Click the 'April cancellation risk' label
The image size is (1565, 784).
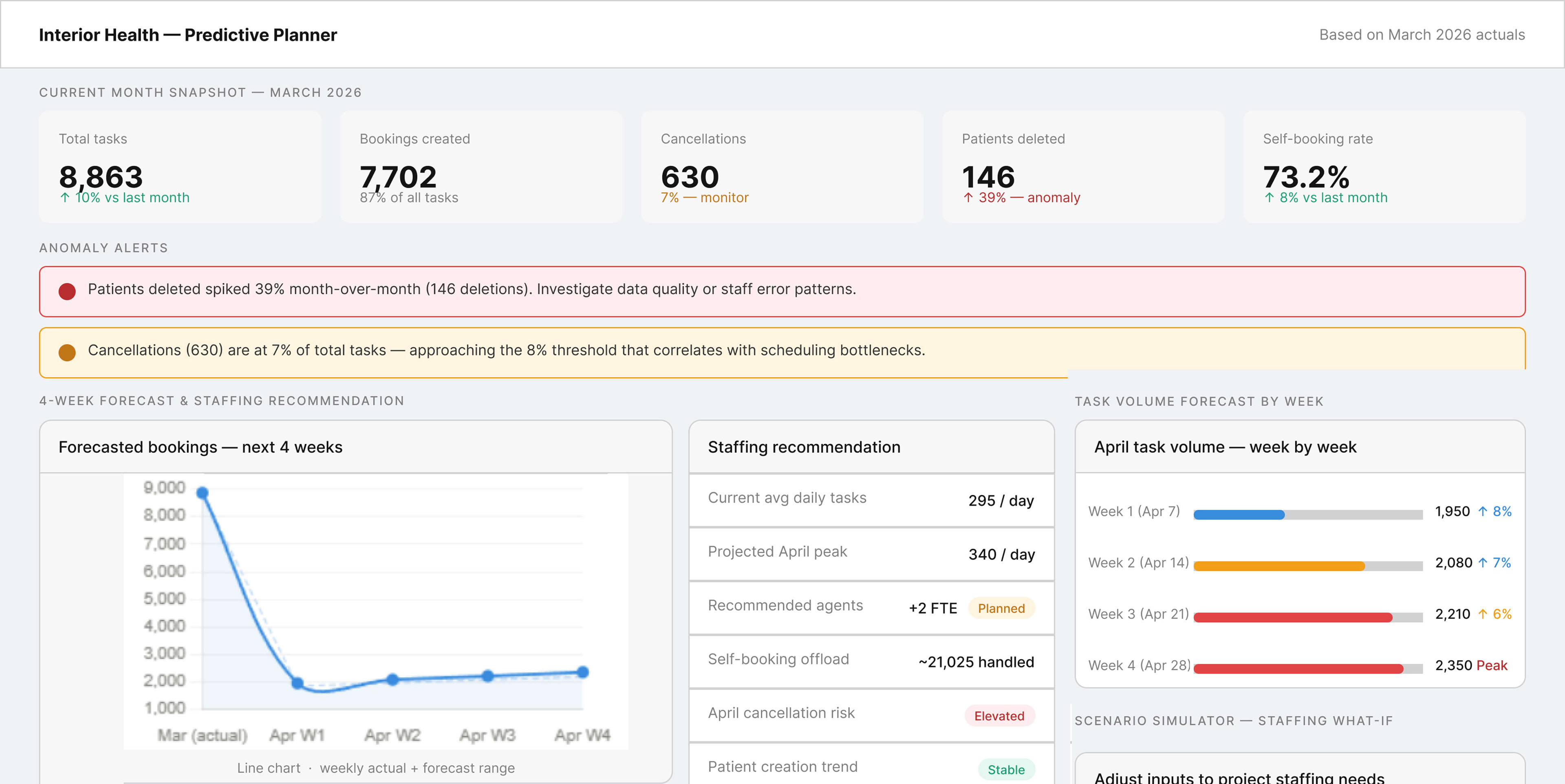coord(781,713)
